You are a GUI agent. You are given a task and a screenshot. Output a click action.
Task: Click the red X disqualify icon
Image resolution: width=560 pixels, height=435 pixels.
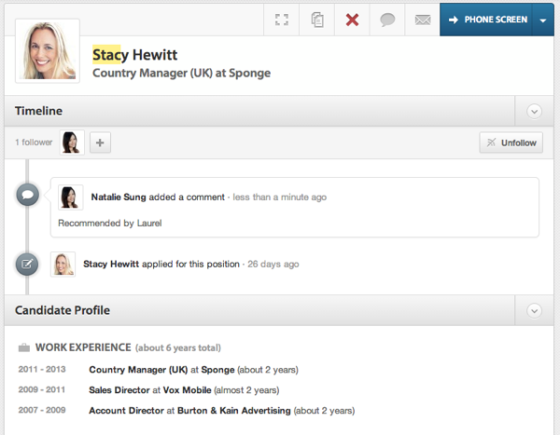coord(352,20)
